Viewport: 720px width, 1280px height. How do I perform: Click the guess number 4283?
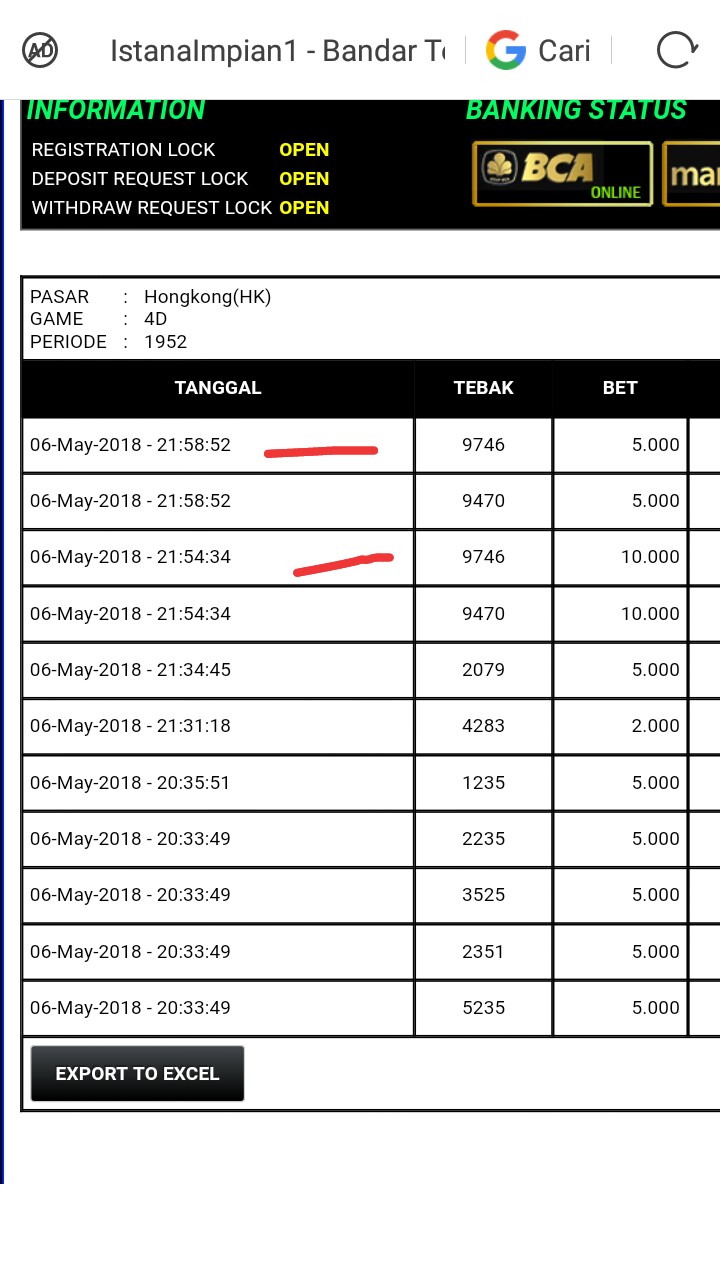click(483, 726)
